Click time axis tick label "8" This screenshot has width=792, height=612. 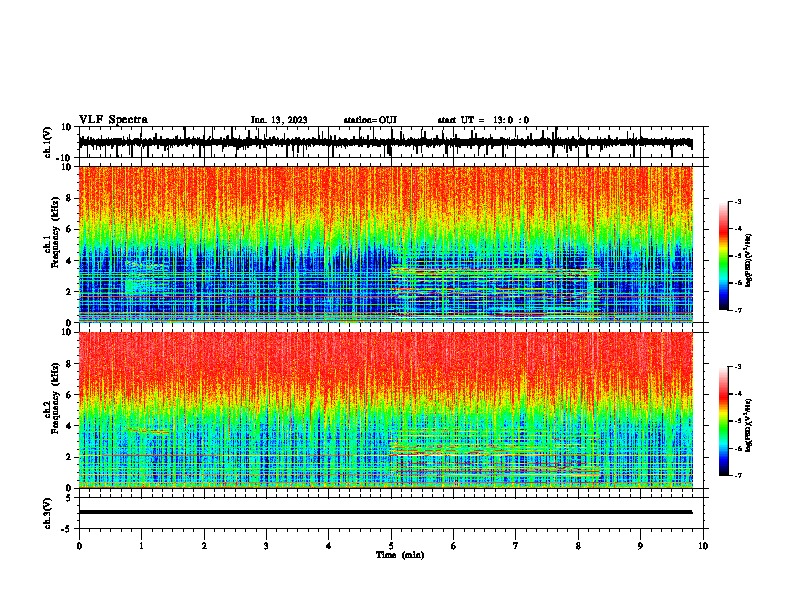pos(578,546)
